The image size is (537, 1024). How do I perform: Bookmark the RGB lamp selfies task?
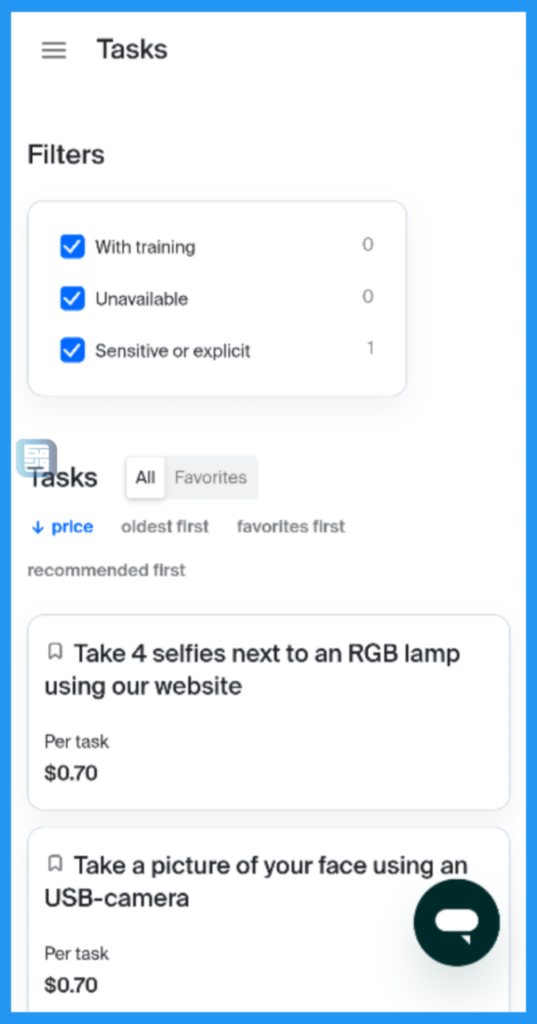coord(56,651)
